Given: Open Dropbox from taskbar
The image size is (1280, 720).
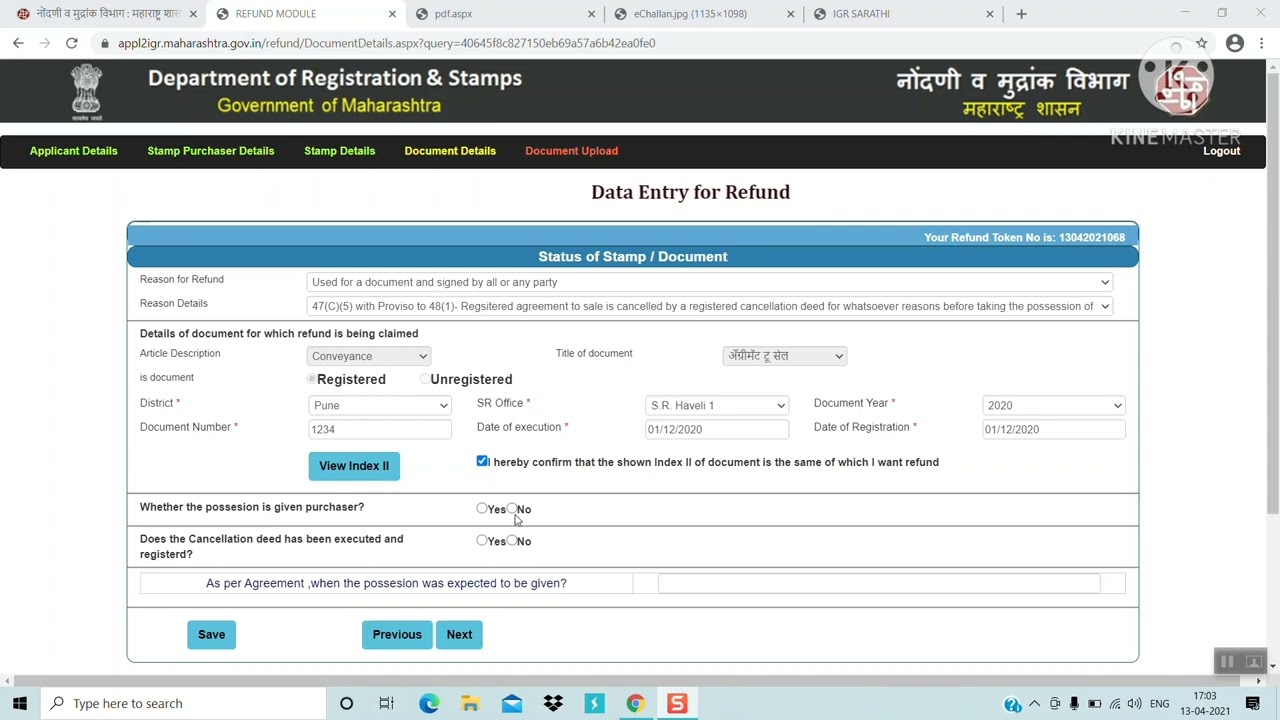Looking at the screenshot, I should click(553, 703).
